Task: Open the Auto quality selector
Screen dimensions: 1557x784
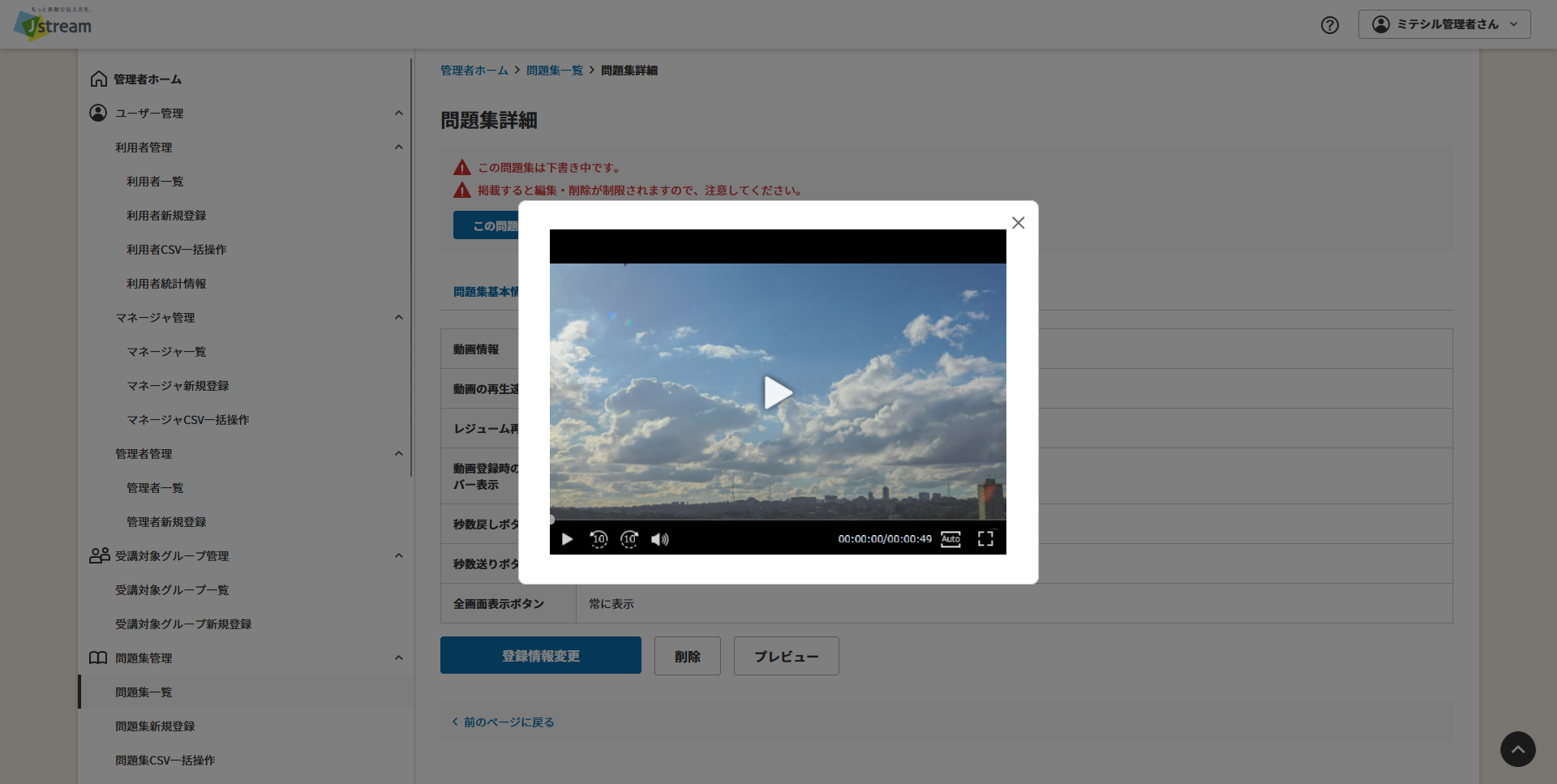Action: click(950, 539)
